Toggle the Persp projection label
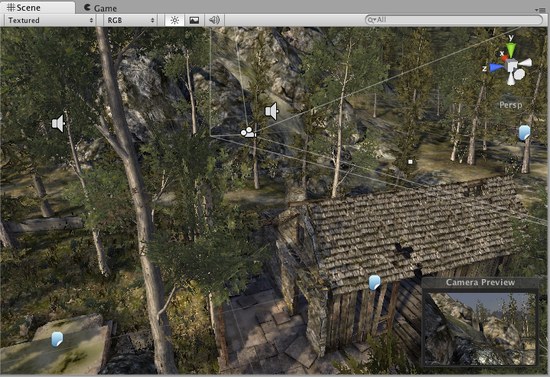The height and width of the screenshot is (377, 550). pyautogui.click(x=510, y=105)
